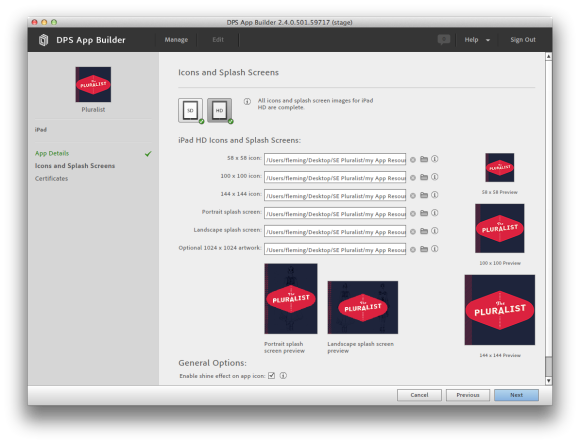
Task: Open the Edit menu
Action: [218, 40]
